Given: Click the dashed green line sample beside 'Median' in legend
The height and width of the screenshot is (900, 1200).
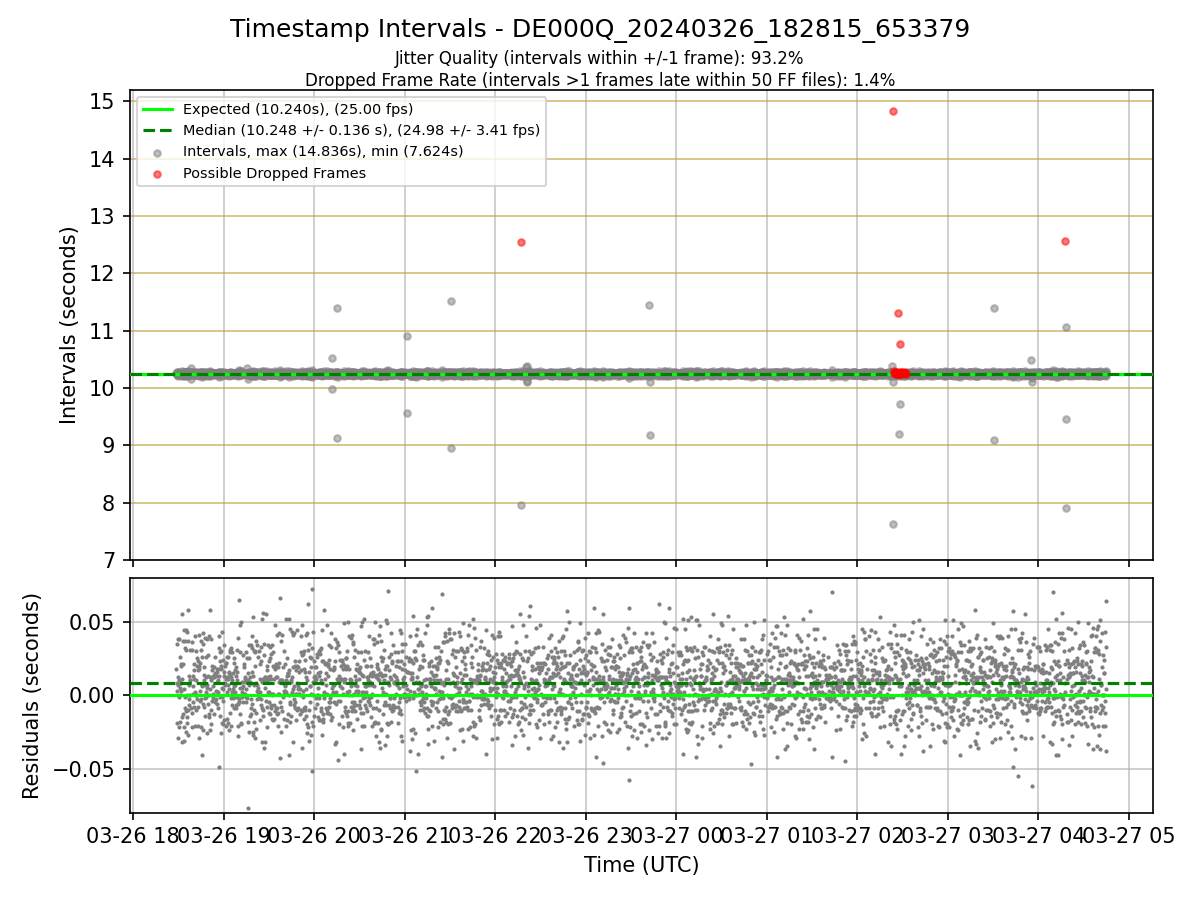Looking at the screenshot, I should [x=159, y=130].
